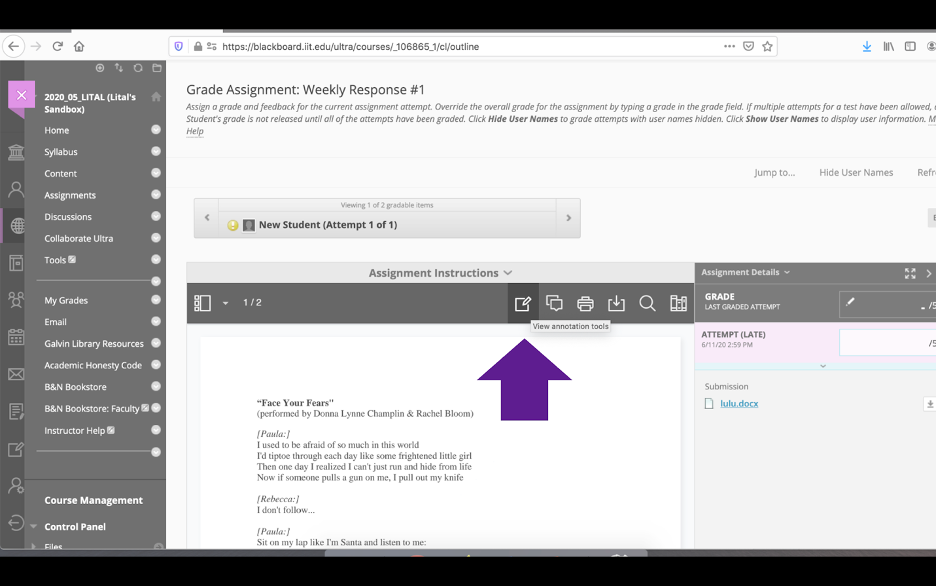936x586 pixels.
Task: Open Galvin Library Resources menu link
Action: [94, 344]
